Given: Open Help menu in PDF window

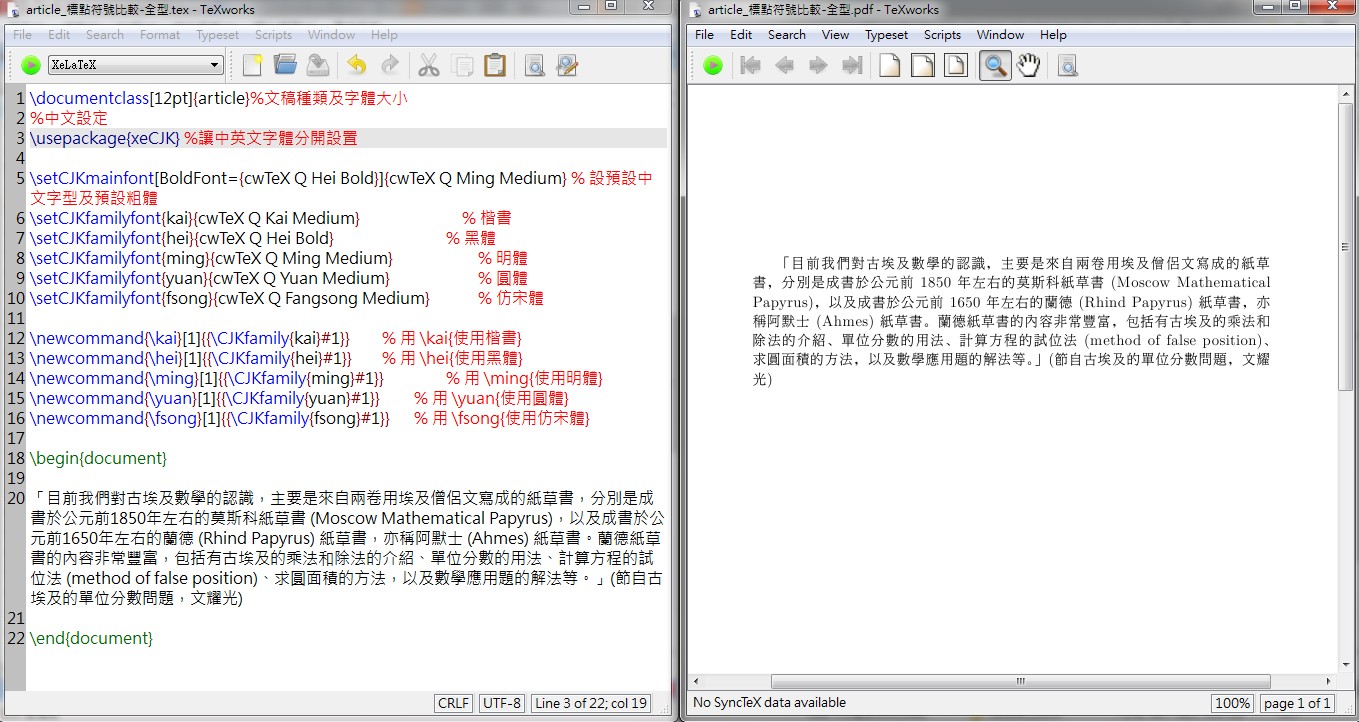Looking at the screenshot, I should tap(1053, 34).
